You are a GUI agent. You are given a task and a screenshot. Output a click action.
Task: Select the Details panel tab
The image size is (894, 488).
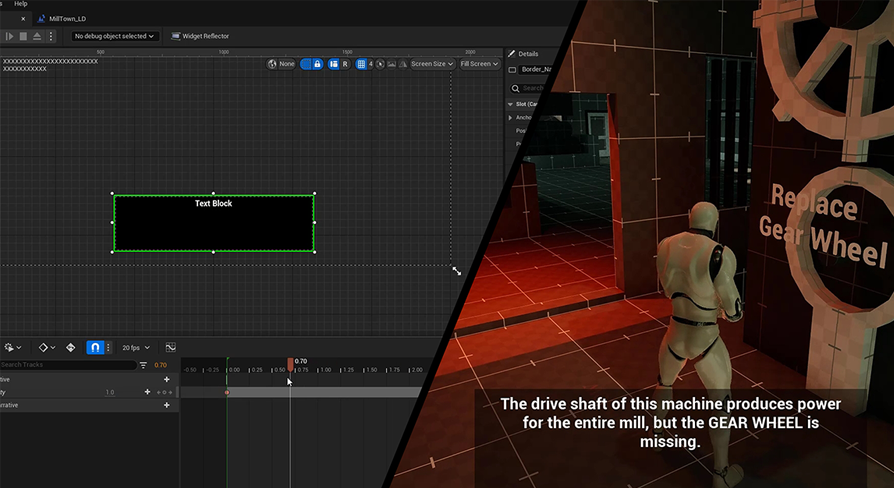pos(528,54)
